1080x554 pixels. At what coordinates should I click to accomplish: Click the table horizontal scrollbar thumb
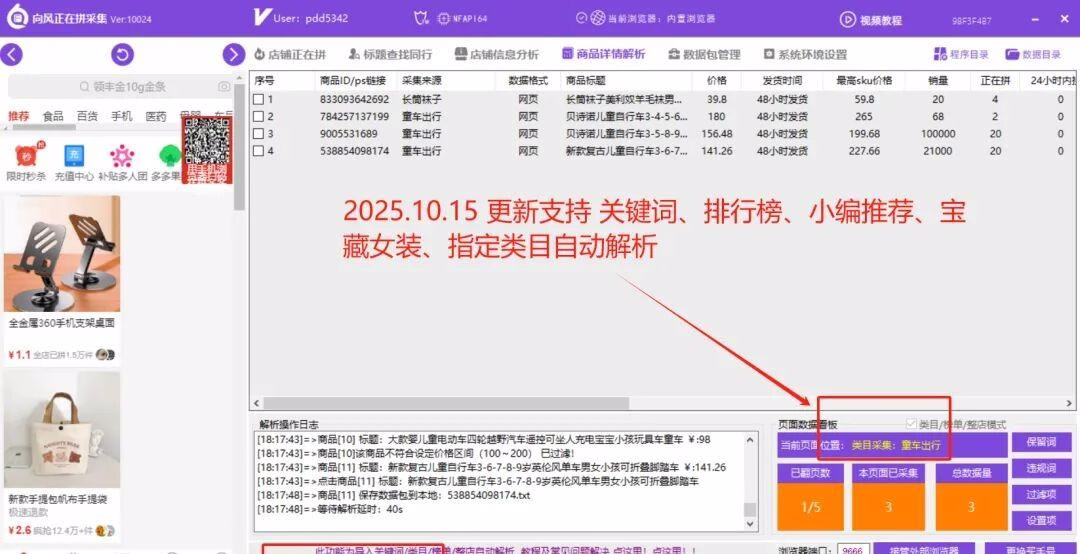pyautogui.click(x=446, y=403)
